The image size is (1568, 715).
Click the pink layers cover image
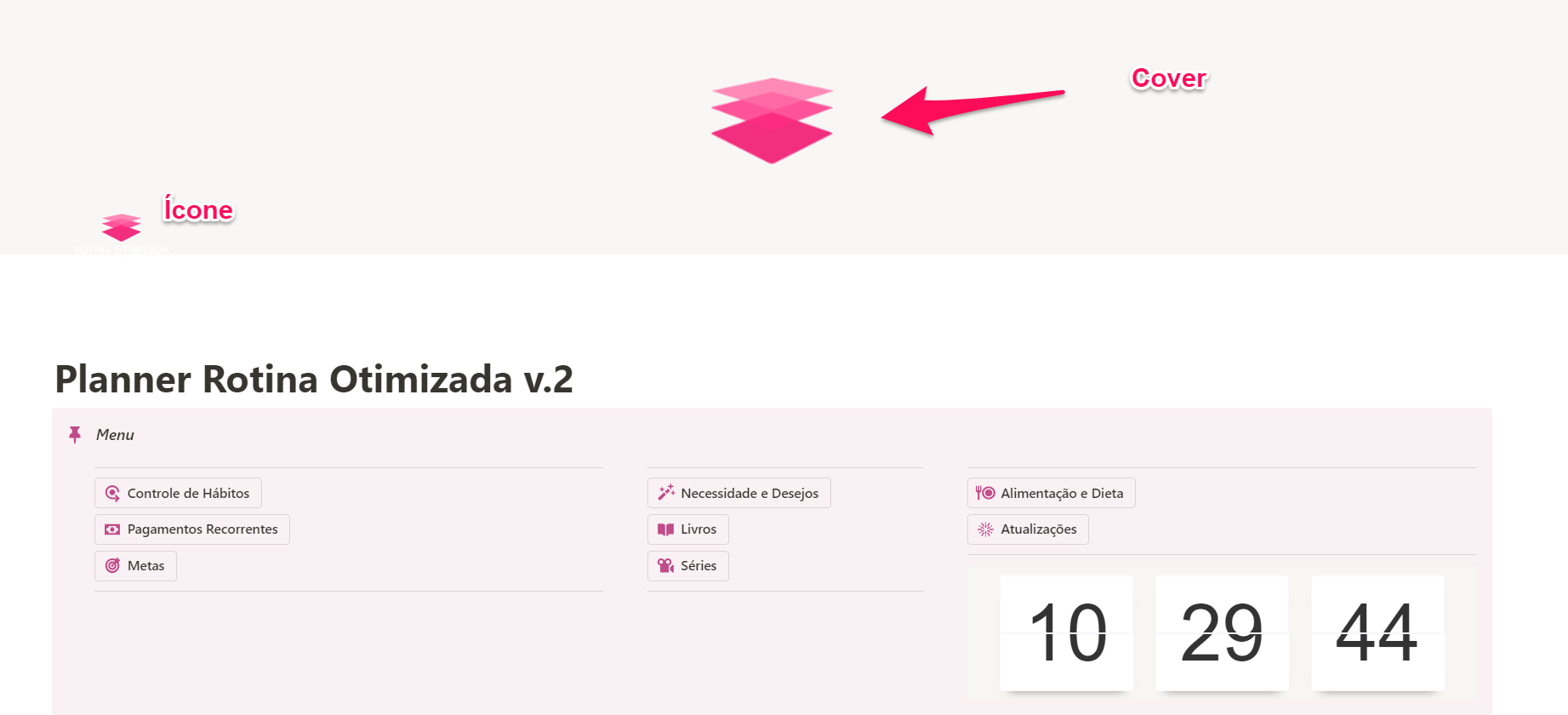771,119
